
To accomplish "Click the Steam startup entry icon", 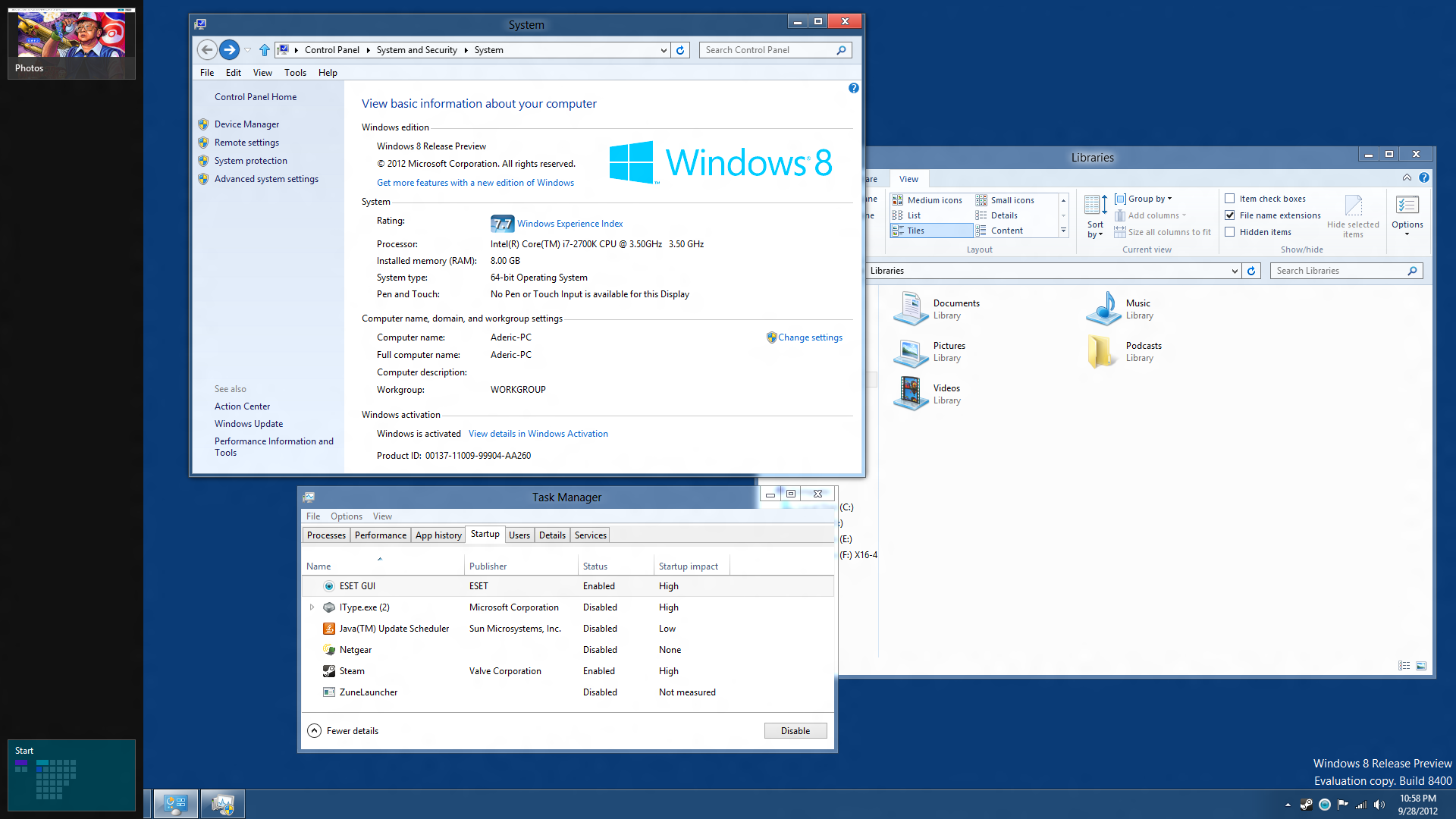I will tap(329, 671).
